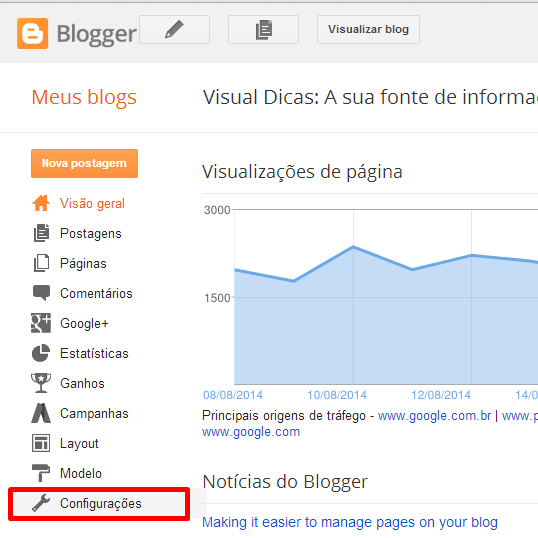Click the Visão geral house icon
538x538 pixels.
(41, 203)
